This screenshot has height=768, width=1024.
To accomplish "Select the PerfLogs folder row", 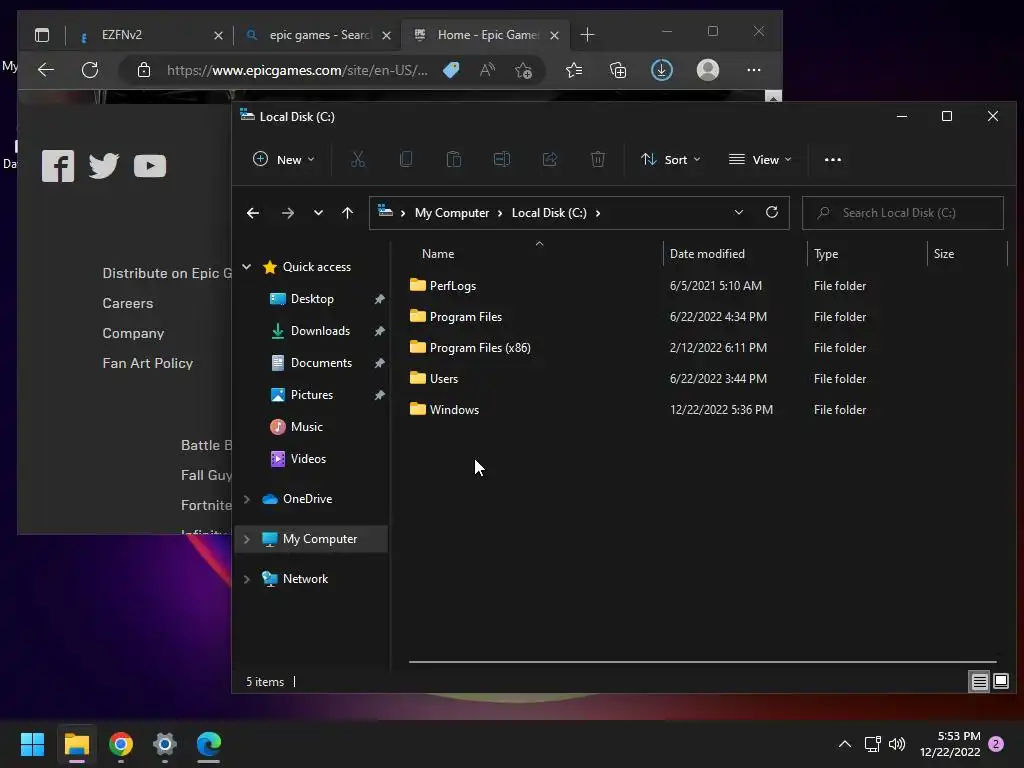I will tap(453, 285).
